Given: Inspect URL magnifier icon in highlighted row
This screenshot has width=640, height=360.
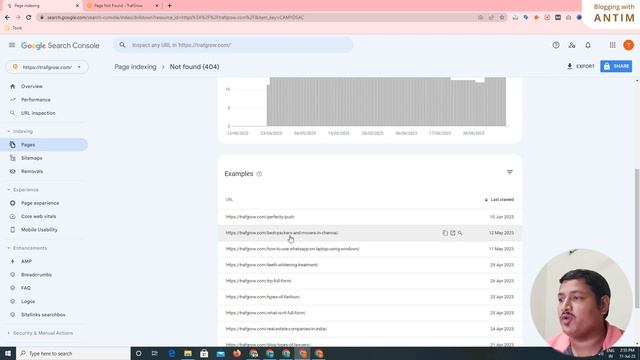Looking at the screenshot, I should click(x=460, y=233).
